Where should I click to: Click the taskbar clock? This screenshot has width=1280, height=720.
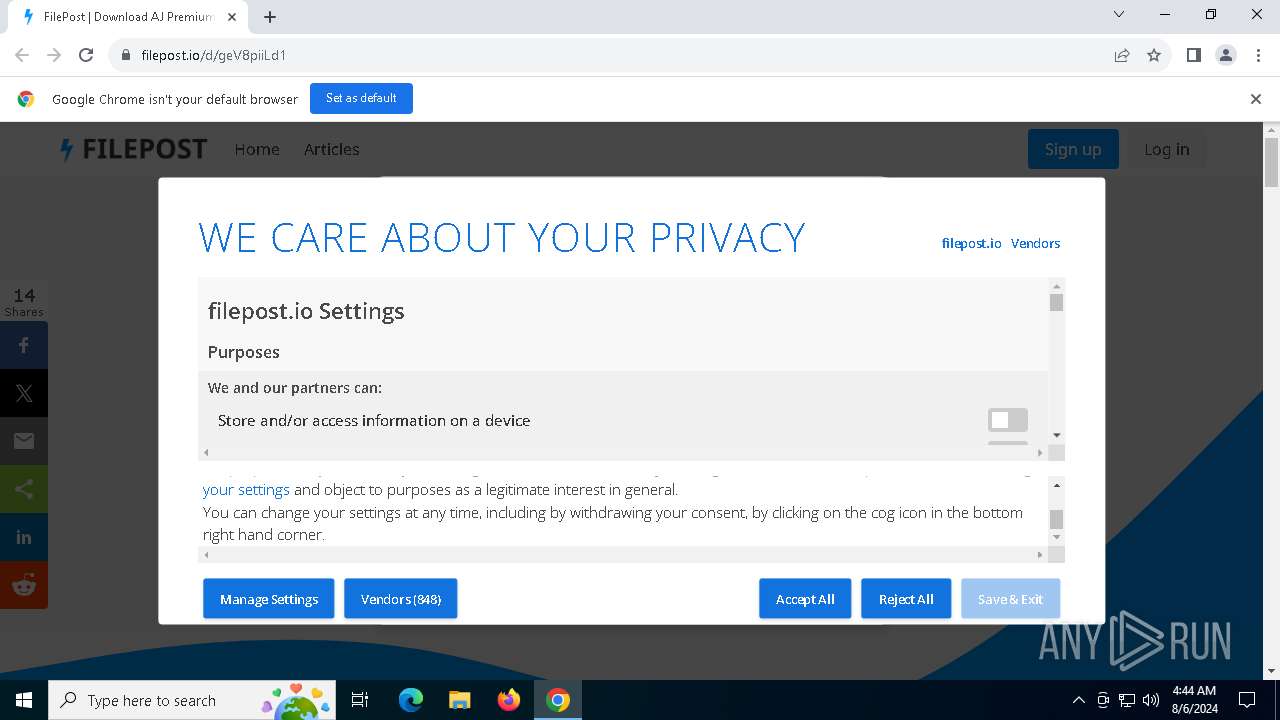1194,700
